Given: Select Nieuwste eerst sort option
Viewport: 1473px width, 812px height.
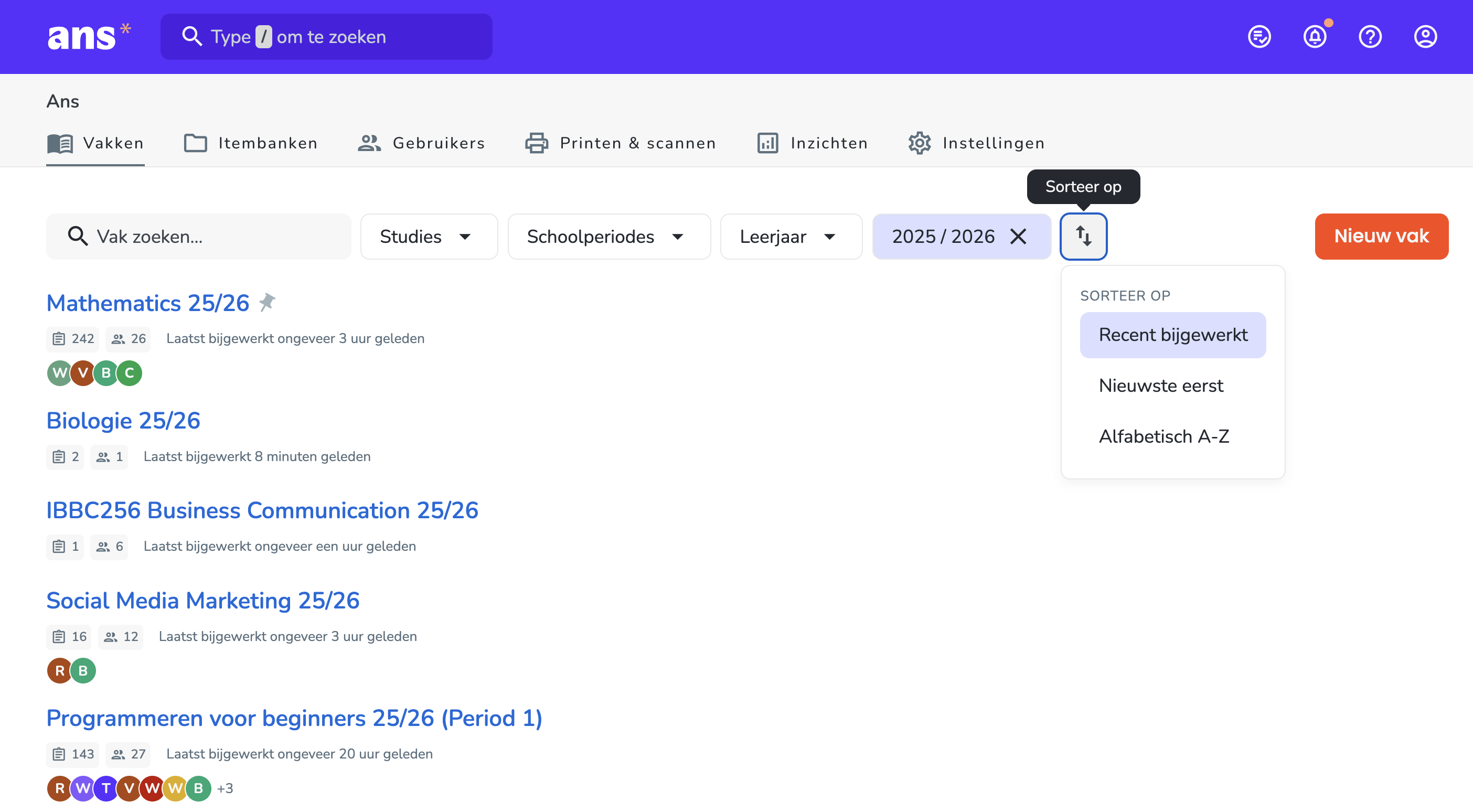Looking at the screenshot, I should click(x=1172, y=386).
